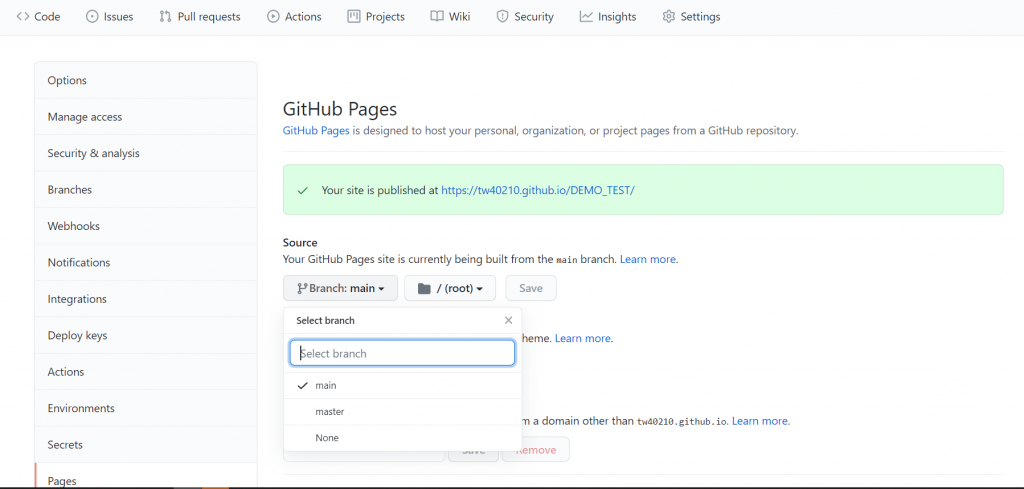Go to the Issues tab
This screenshot has height=489, width=1024.
click(x=109, y=17)
